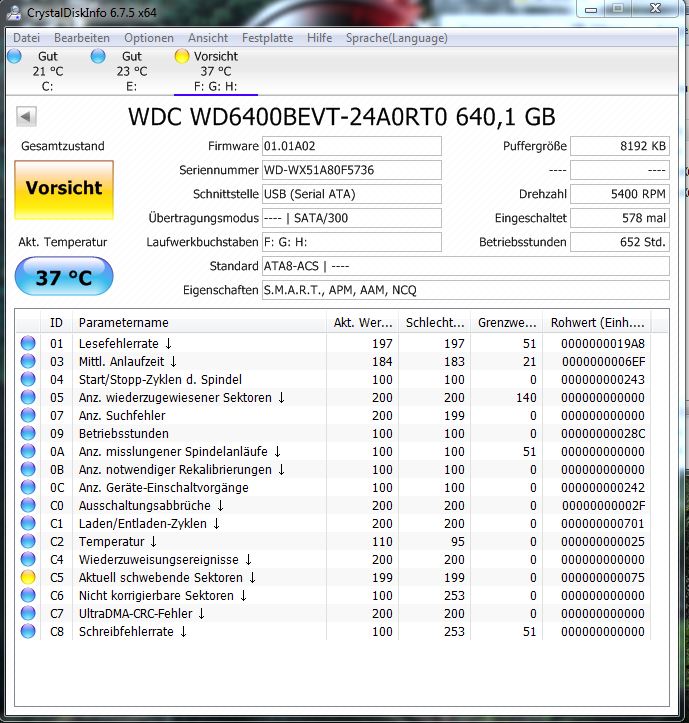Select raw value 00000000028C
689x723 pixels.
click(603, 433)
